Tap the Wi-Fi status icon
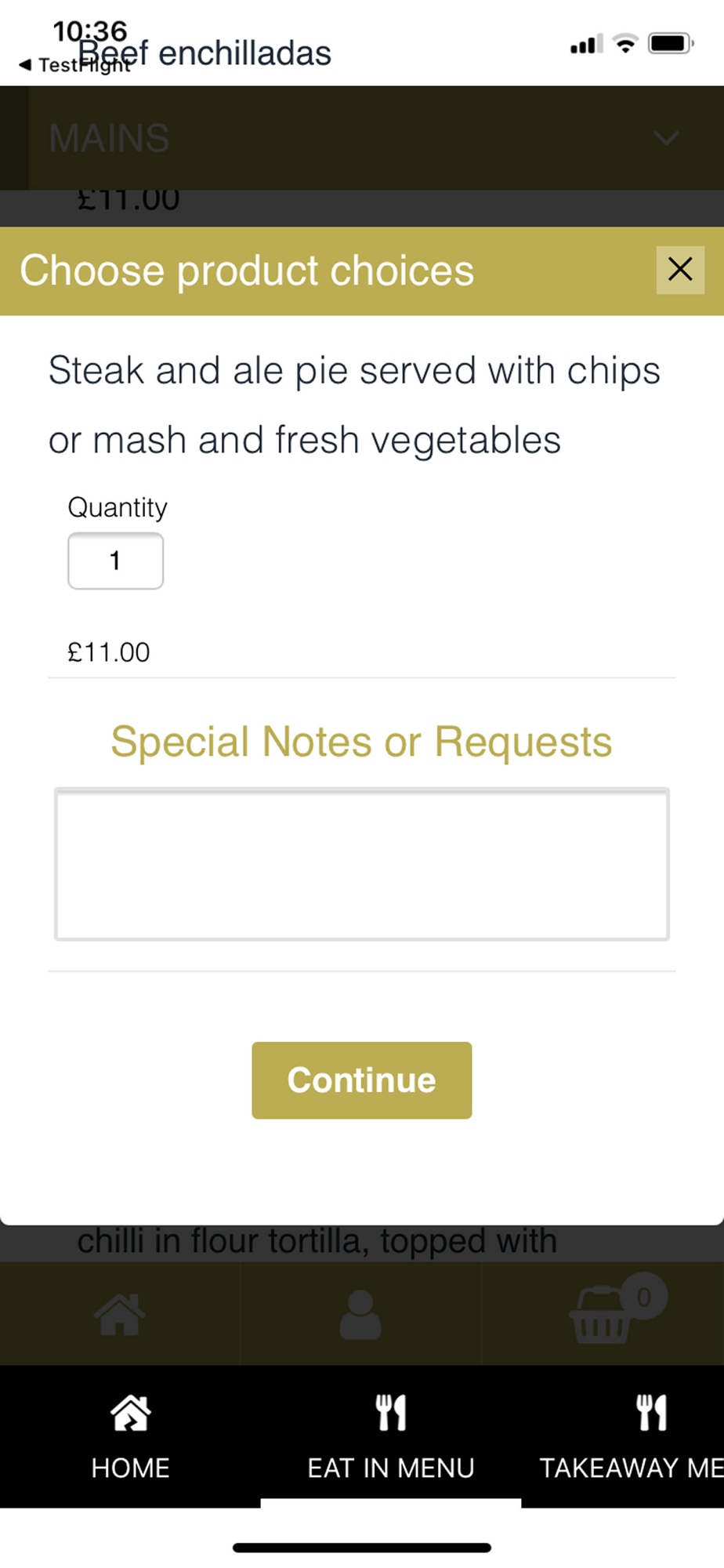724x1568 pixels. click(624, 43)
